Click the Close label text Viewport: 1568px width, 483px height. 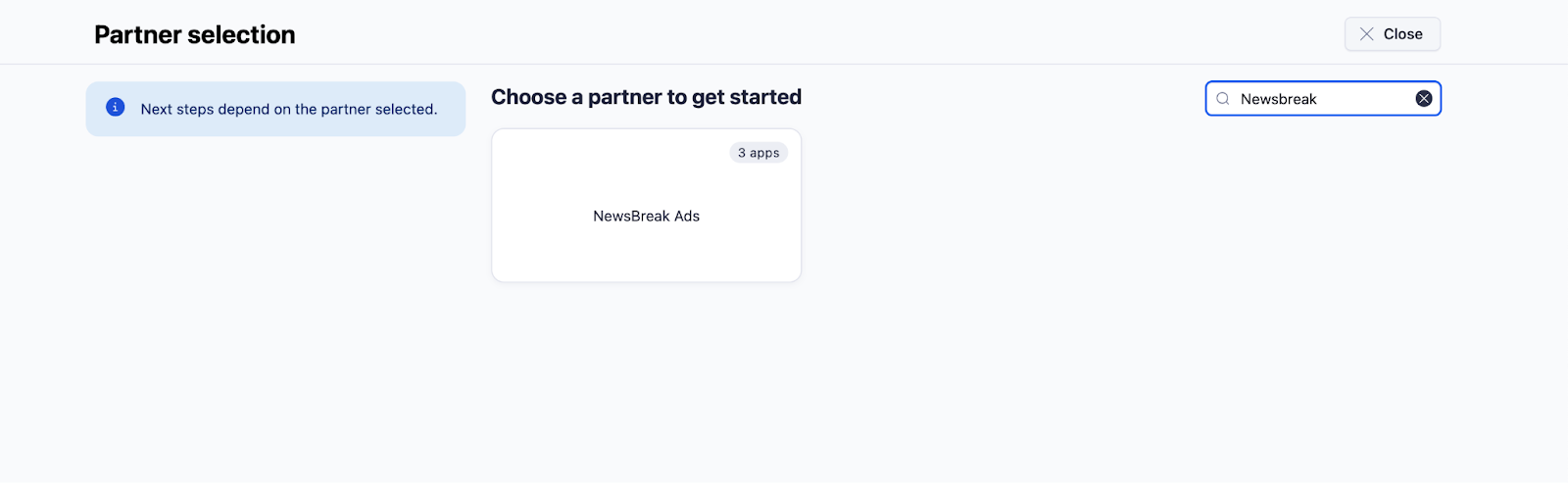[1403, 34]
